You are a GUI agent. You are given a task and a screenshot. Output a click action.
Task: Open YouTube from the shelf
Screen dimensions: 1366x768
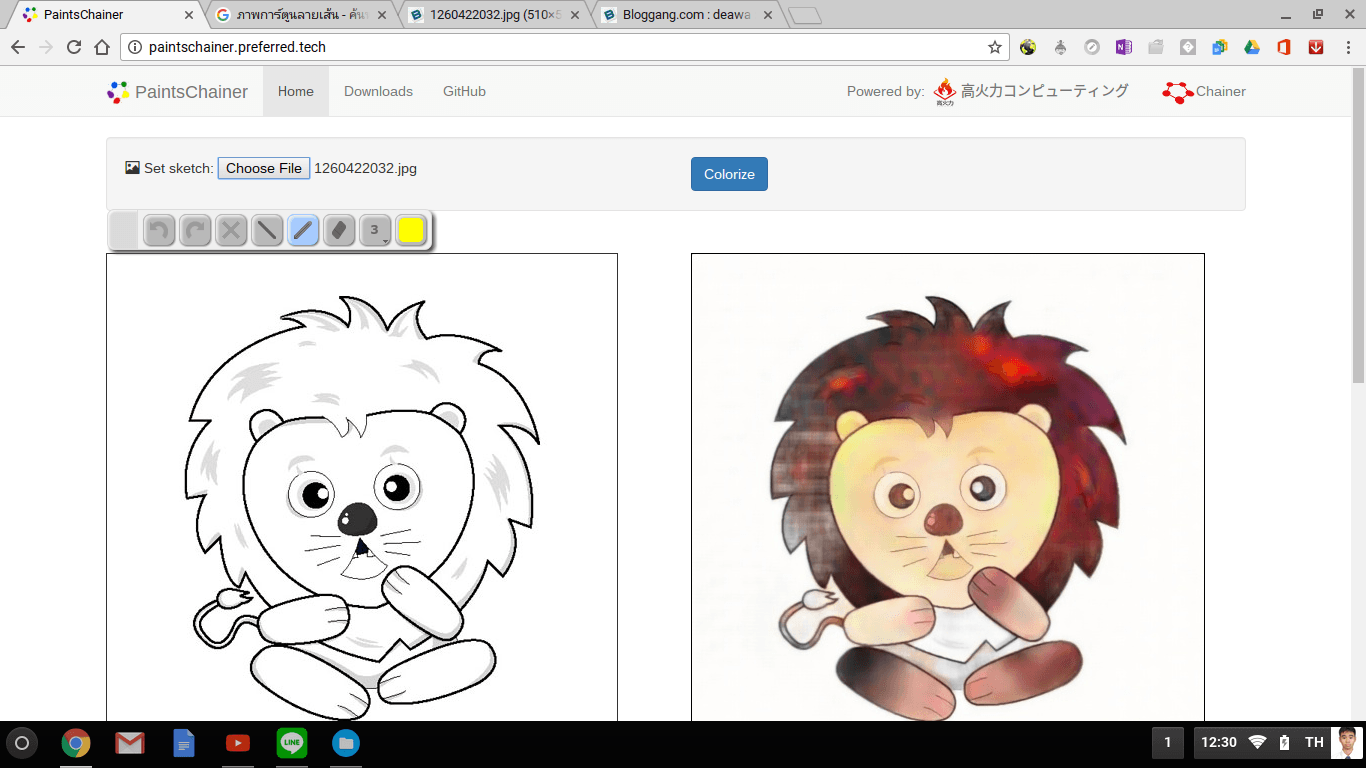(x=238, y=743)
